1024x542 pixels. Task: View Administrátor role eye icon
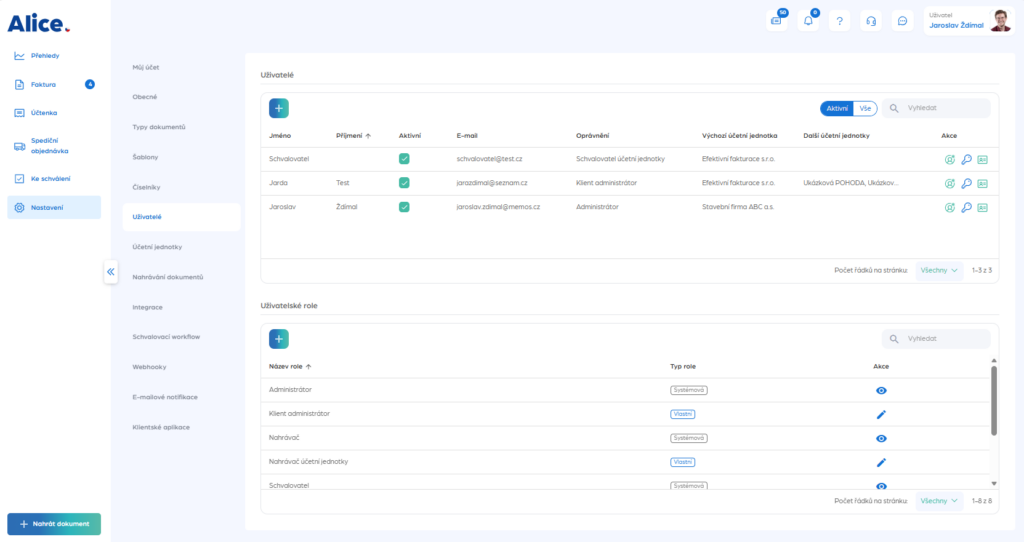point(881,391)
